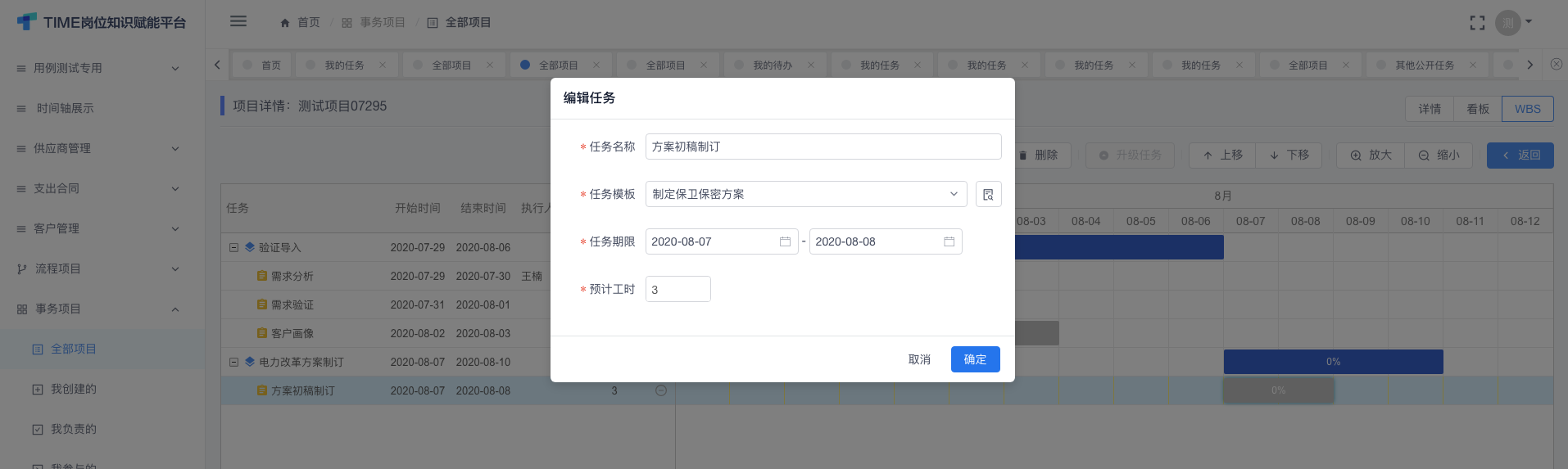Image resolution: width=1568 pixels, height=469 pixels.
Task: Click the minus circle icon in 方案初稿制订 row
Action: [661, 390]
